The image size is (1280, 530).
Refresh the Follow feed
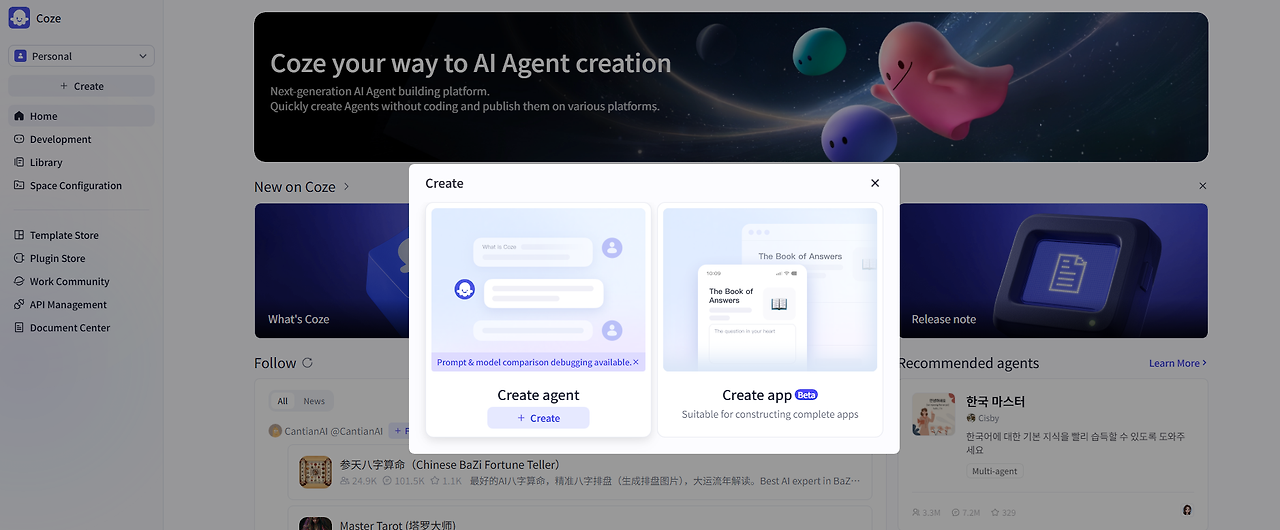[x=307, y=363]
